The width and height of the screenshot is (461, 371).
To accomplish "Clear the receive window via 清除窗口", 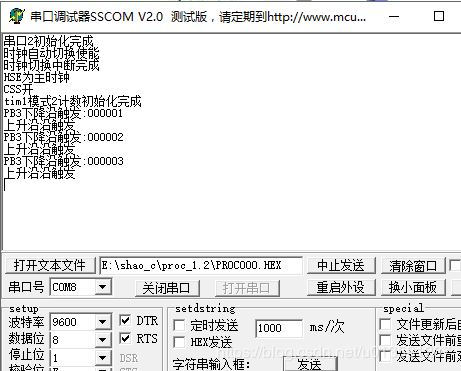I will click(x=413, y=266).
